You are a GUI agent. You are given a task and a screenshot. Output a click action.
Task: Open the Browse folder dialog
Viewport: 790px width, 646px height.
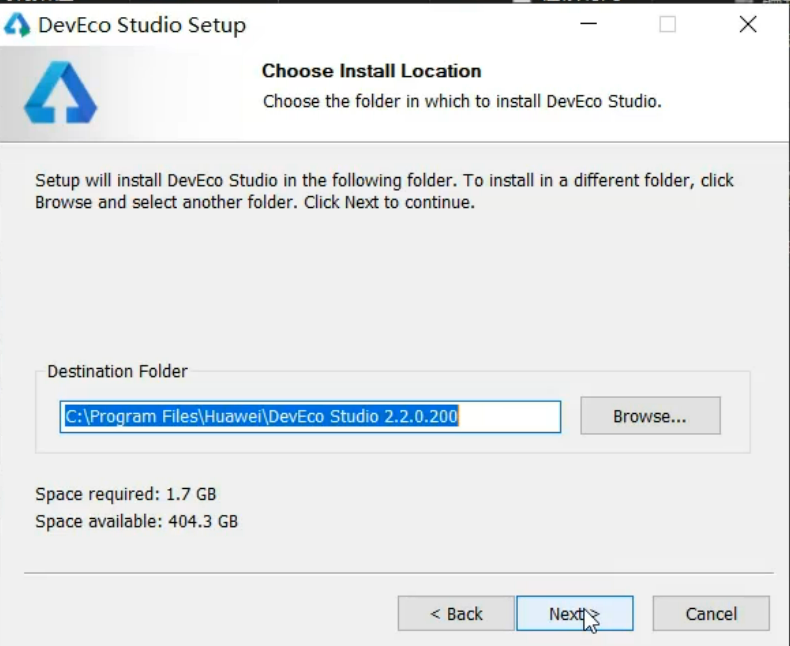pos(650,416)
